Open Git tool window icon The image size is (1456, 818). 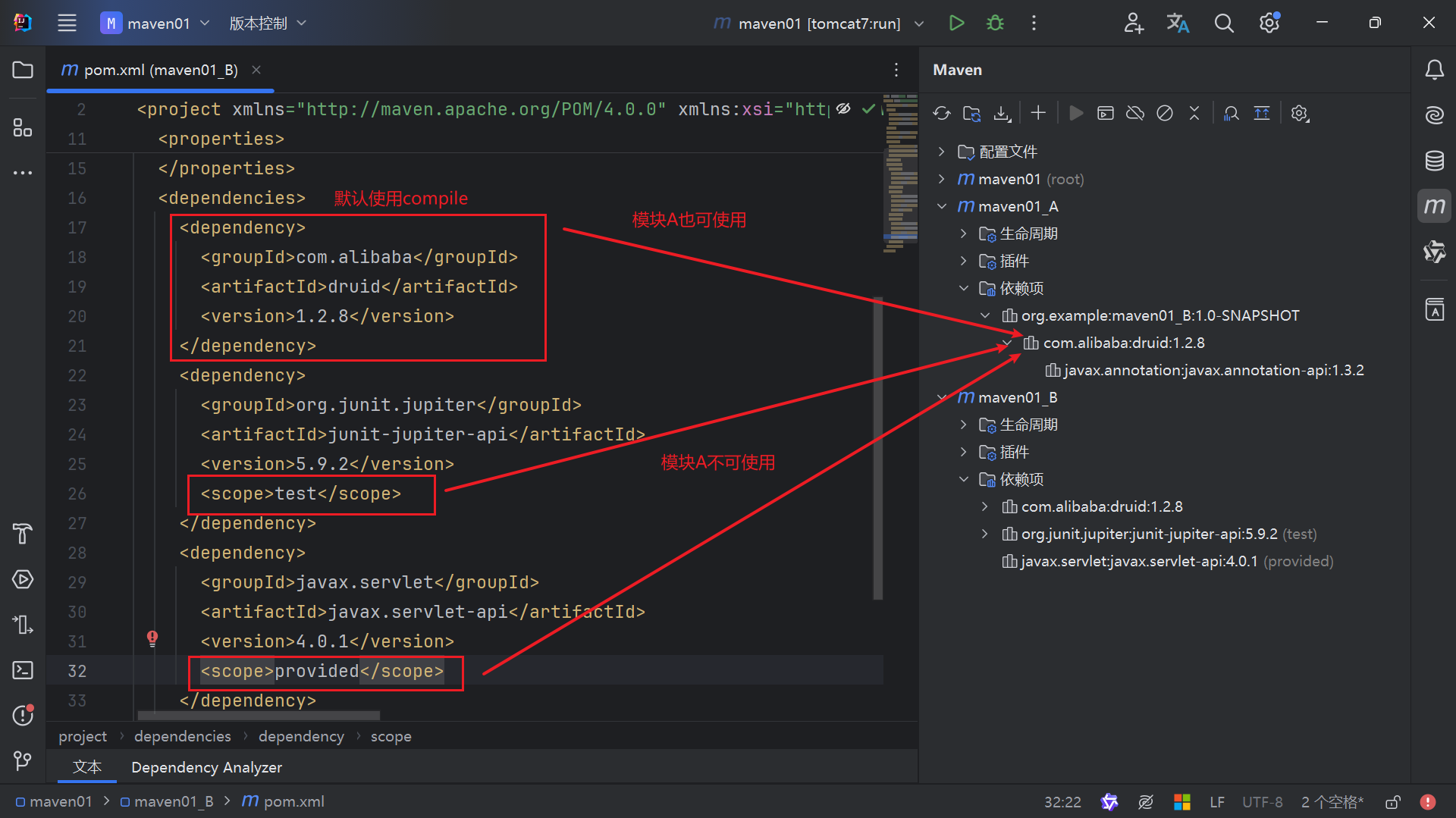pyautogui.click(x=23, y=760)
